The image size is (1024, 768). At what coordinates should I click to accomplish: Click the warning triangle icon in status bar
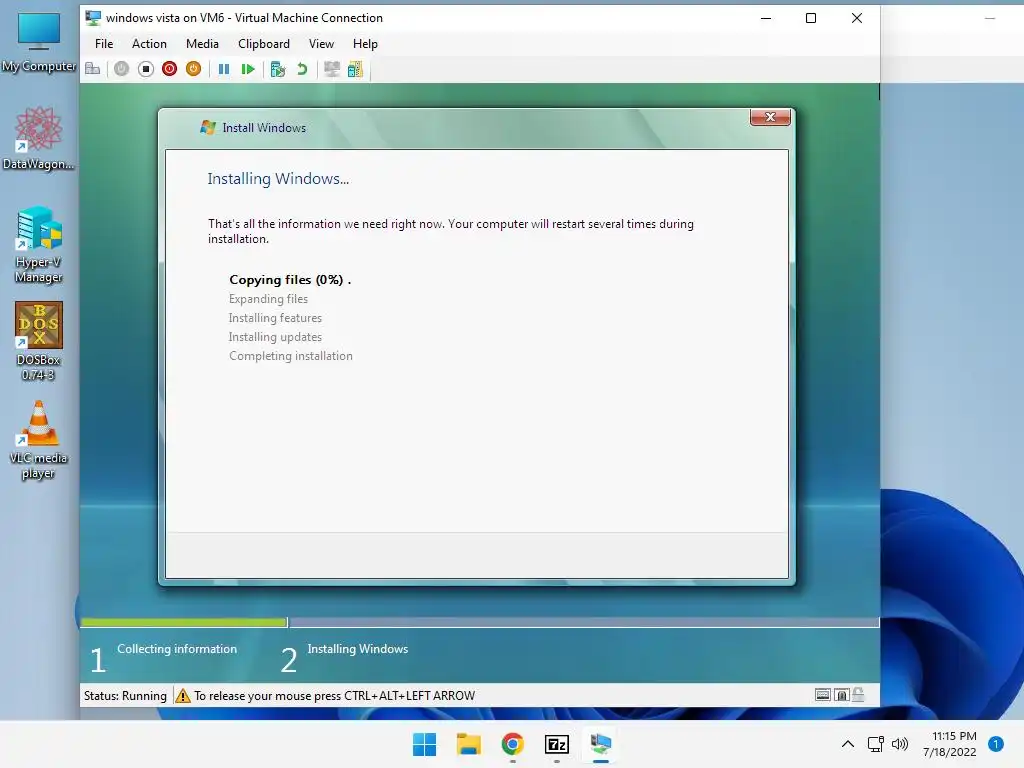183,696
